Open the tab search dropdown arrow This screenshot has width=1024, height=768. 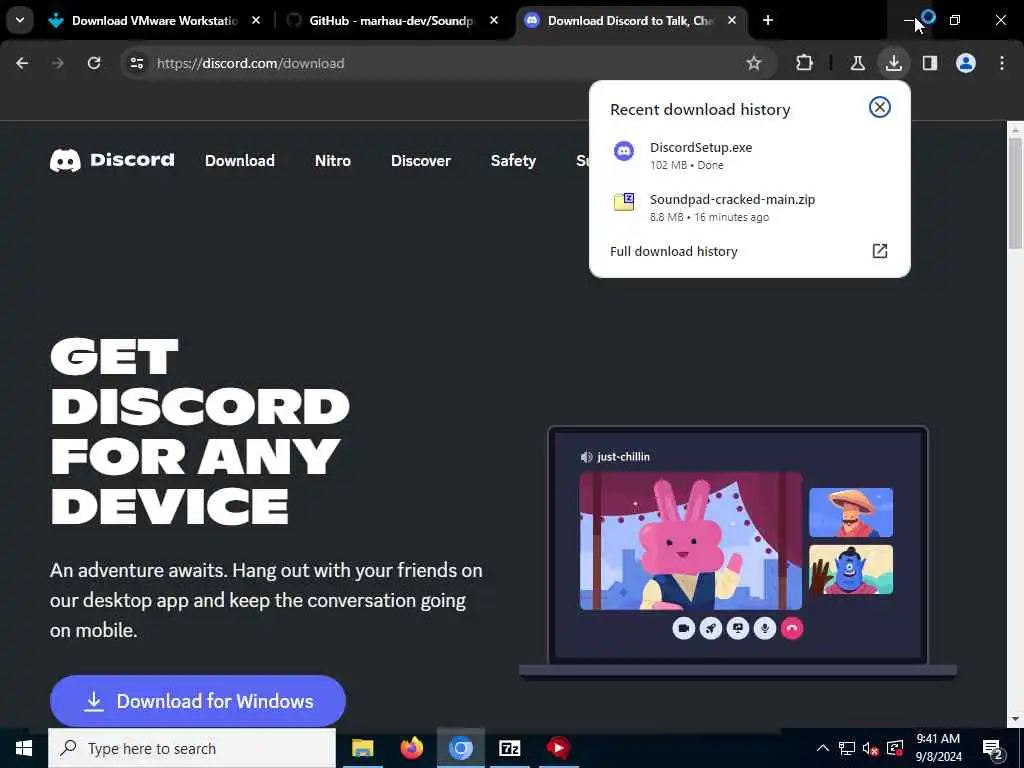[20, 20]
